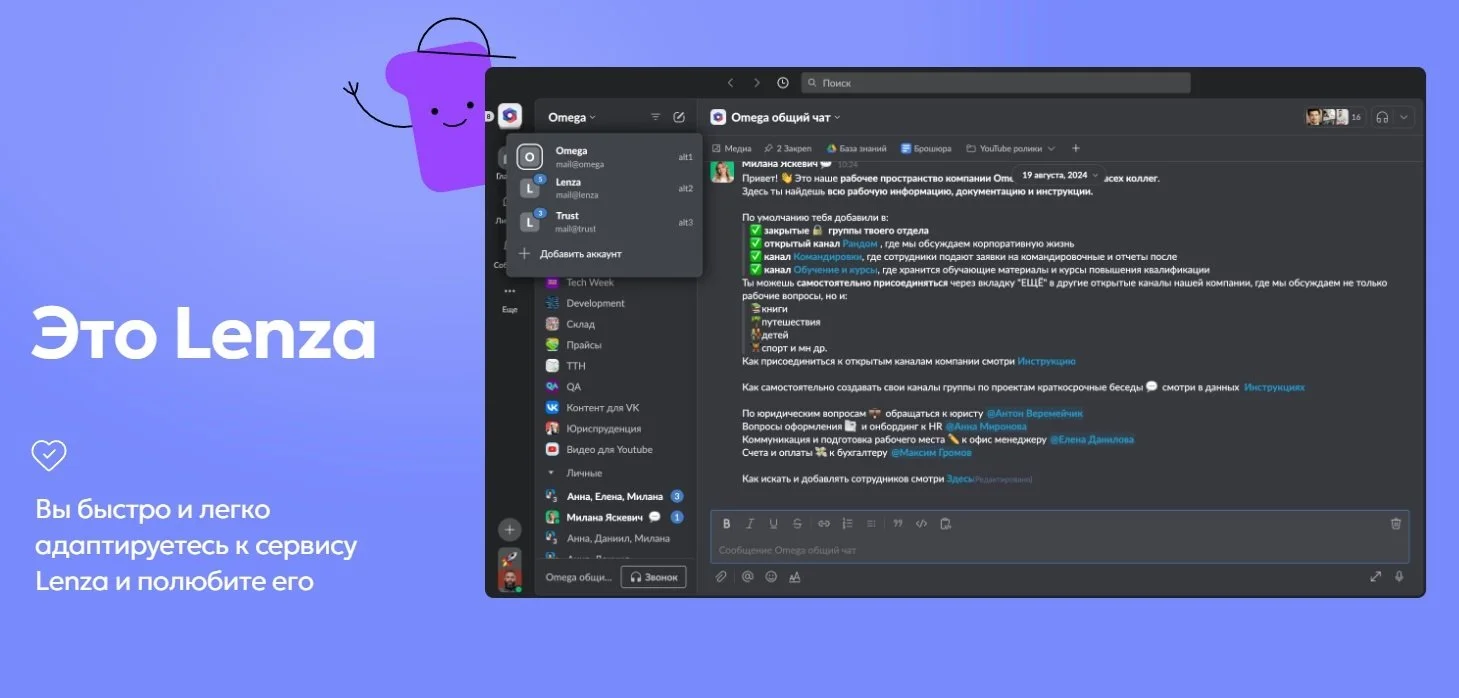Switch to the Медиа tab

click(731, 148)
